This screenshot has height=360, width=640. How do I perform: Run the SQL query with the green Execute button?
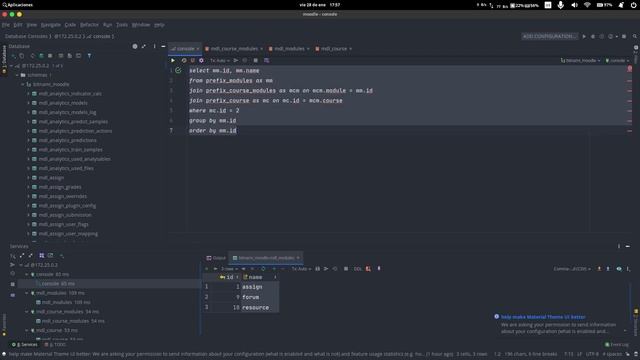point(173,60)
